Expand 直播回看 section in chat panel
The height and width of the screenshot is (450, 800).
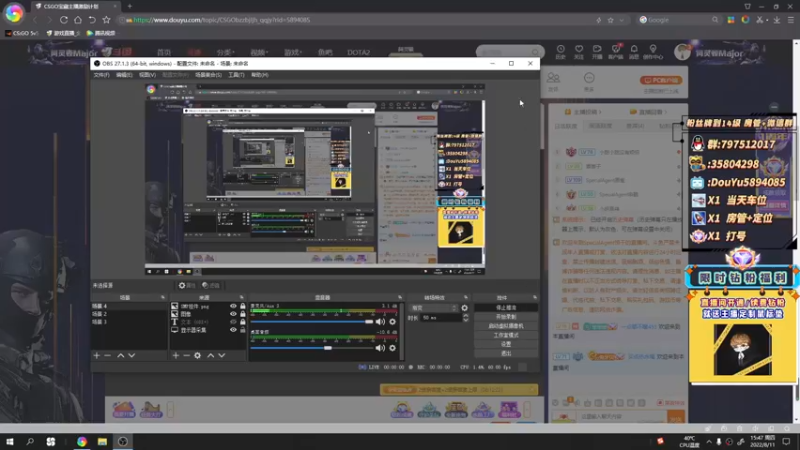[x=646, y=112]
